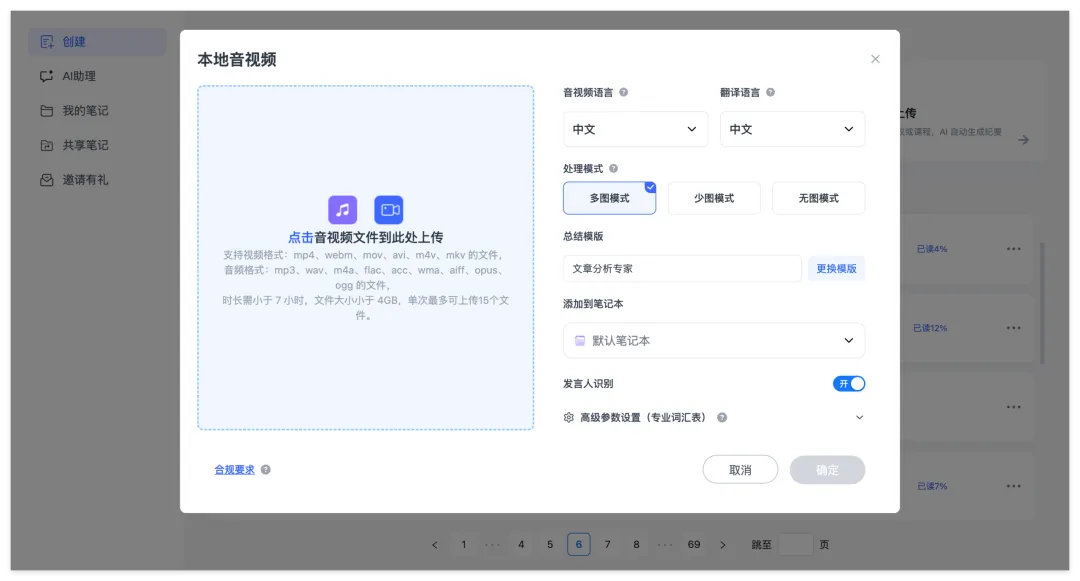Open 共享笔记 in sidebar
Image resolution: width=1080 pixels, height=581 pixels.
97,145
